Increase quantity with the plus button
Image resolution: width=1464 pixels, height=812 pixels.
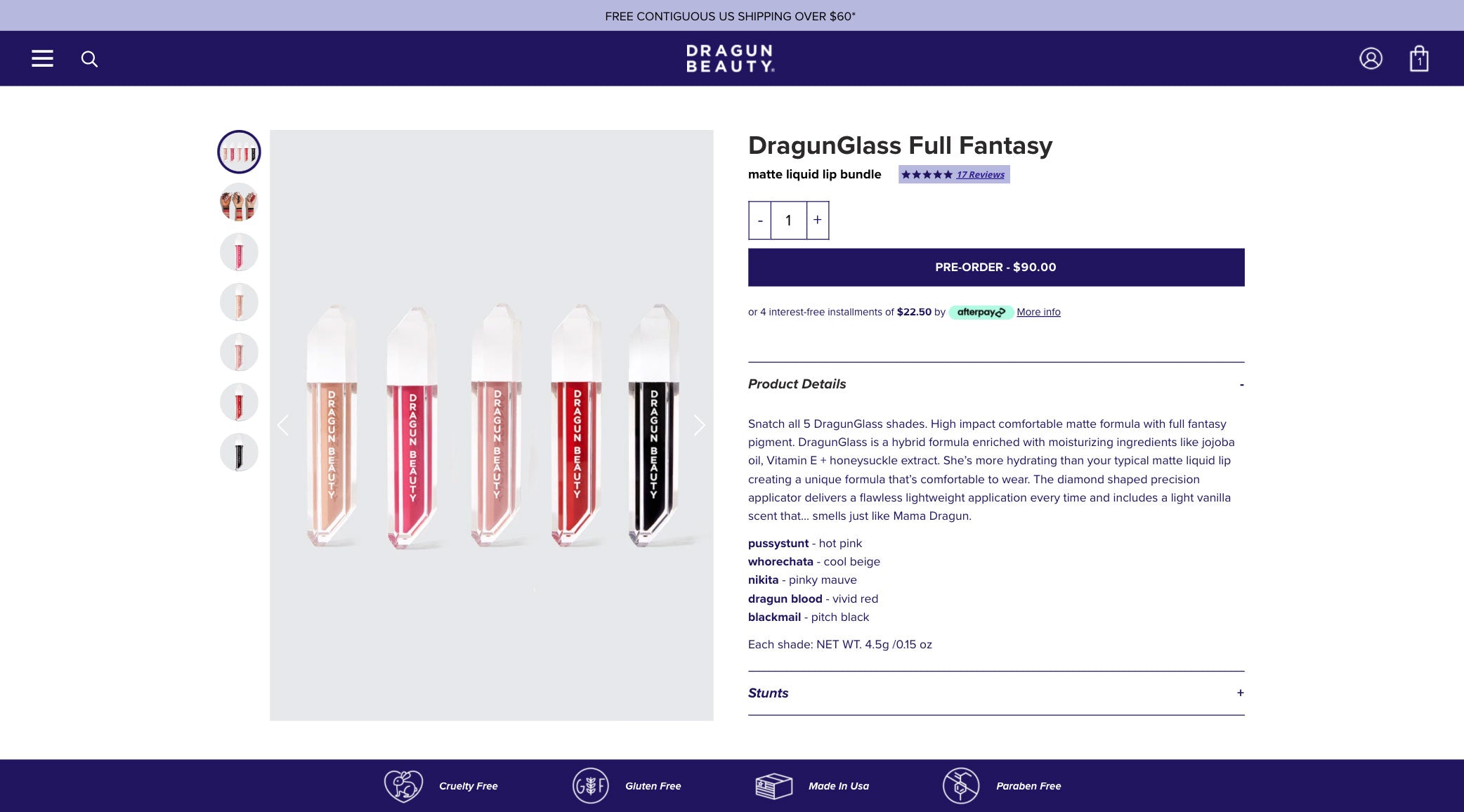[x=818, y=220]
